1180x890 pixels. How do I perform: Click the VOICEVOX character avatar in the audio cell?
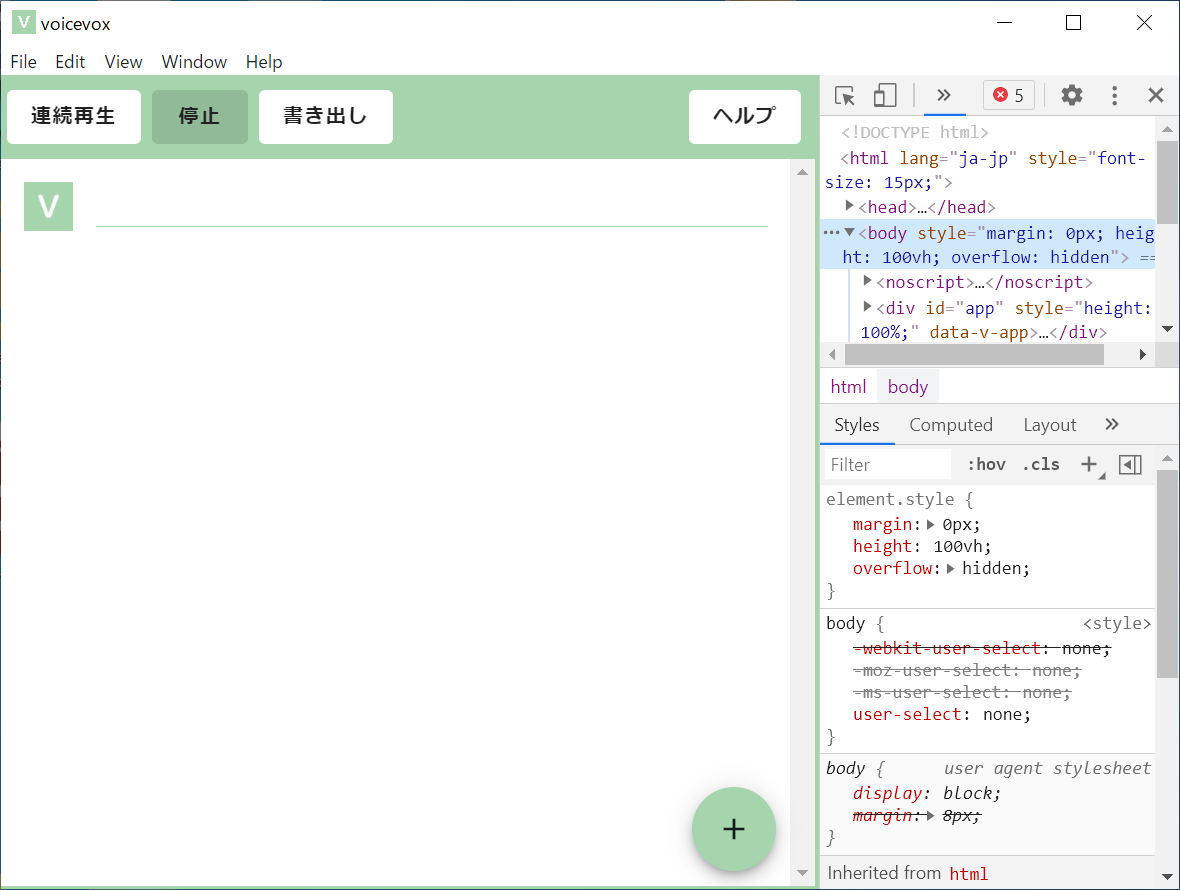(48, 206)
